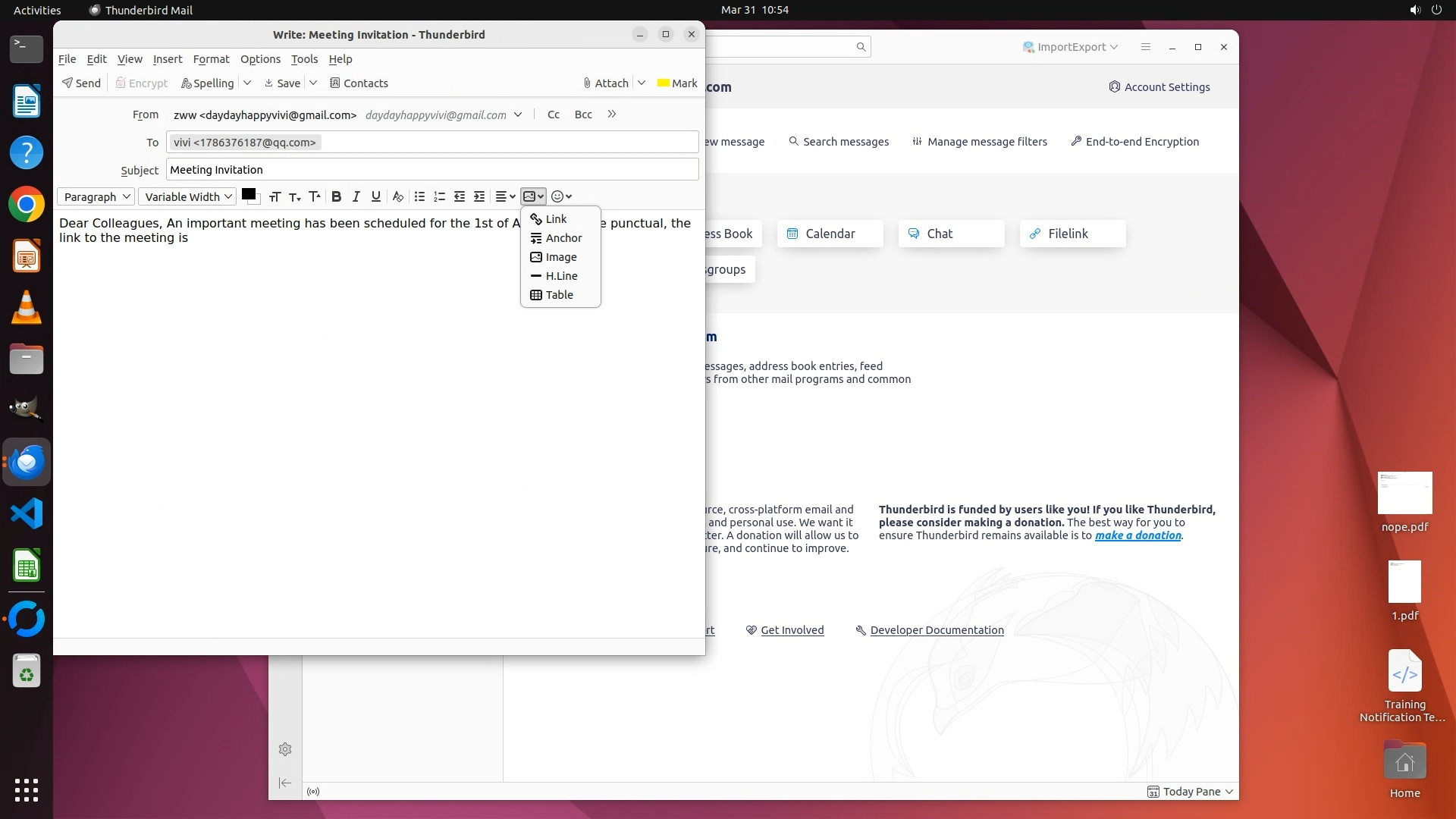
Task: Toggle italic text formatting
Action: tap(356, 196)
